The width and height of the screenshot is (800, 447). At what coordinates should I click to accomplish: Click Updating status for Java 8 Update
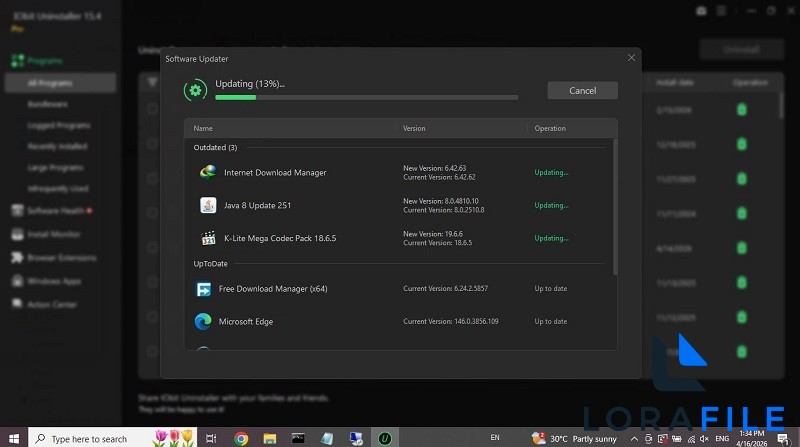(x=551, y=205)
